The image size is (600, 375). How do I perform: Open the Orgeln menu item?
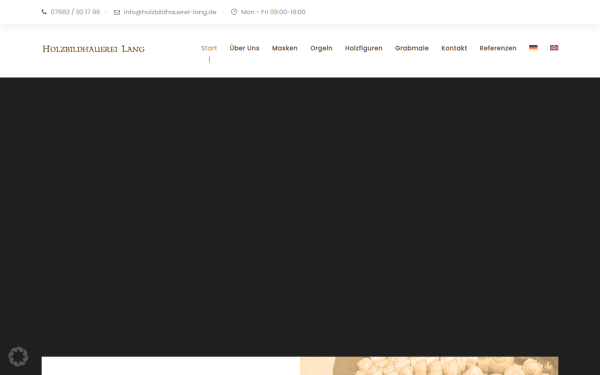click(x=321, y=48)
